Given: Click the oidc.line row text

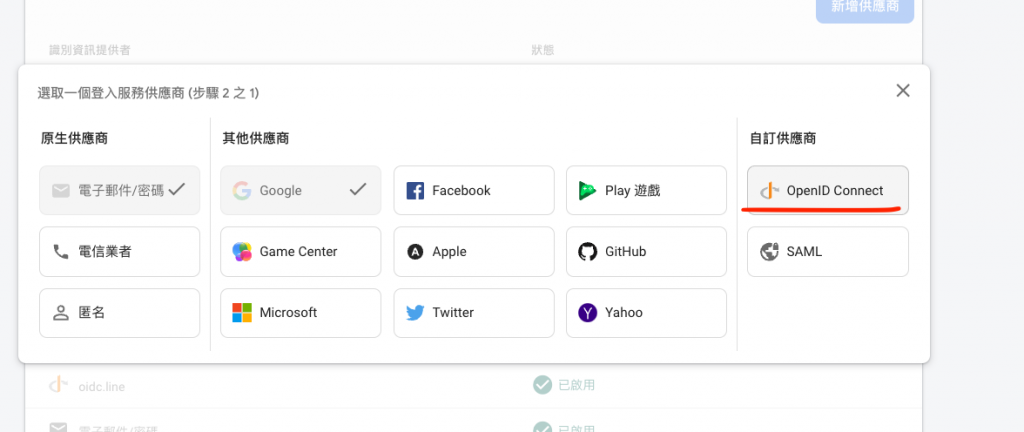Looking at the screenshot, I should 101,386.
